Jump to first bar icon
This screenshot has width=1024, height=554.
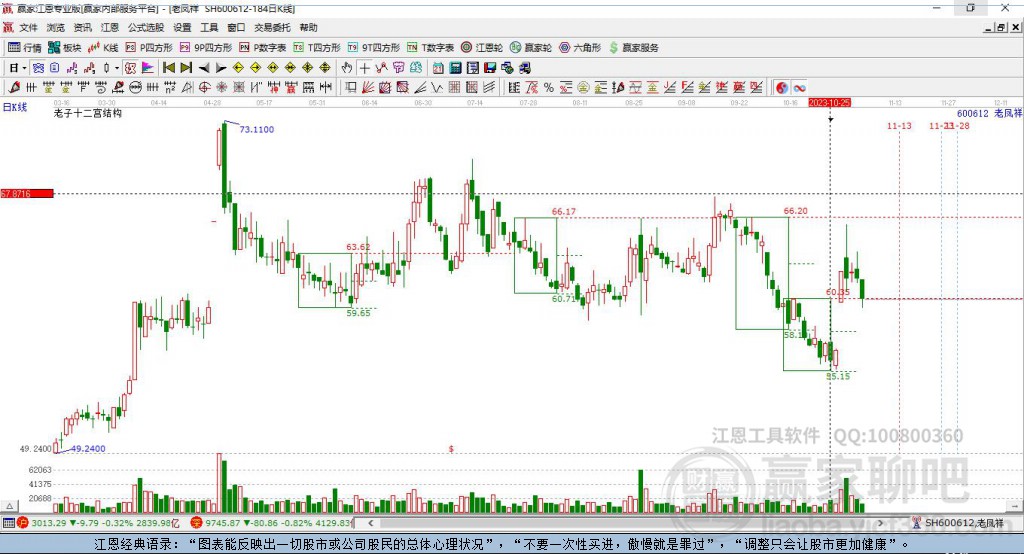[x=168, y=68]
